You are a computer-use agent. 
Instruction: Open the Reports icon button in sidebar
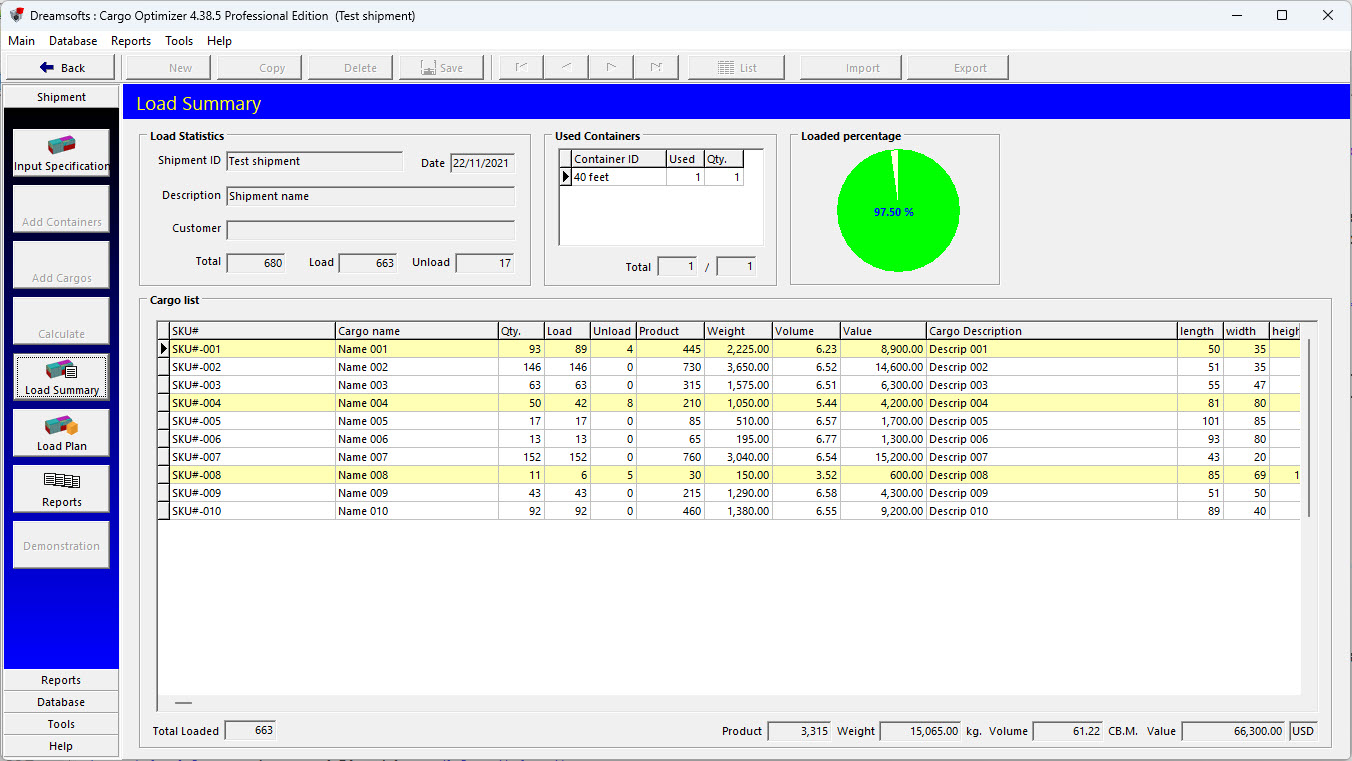[61, 489]
